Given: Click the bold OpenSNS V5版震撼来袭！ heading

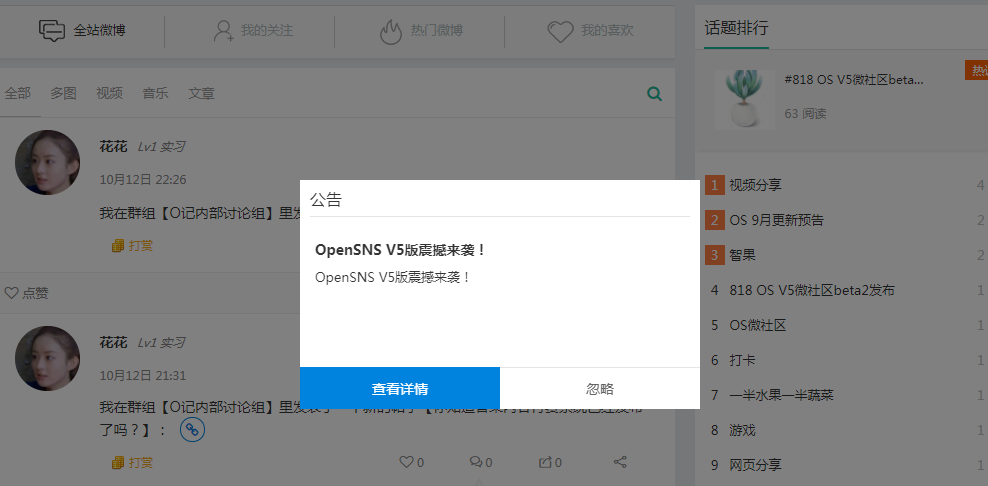Looking at the screenshot, I should coord(400,250).
